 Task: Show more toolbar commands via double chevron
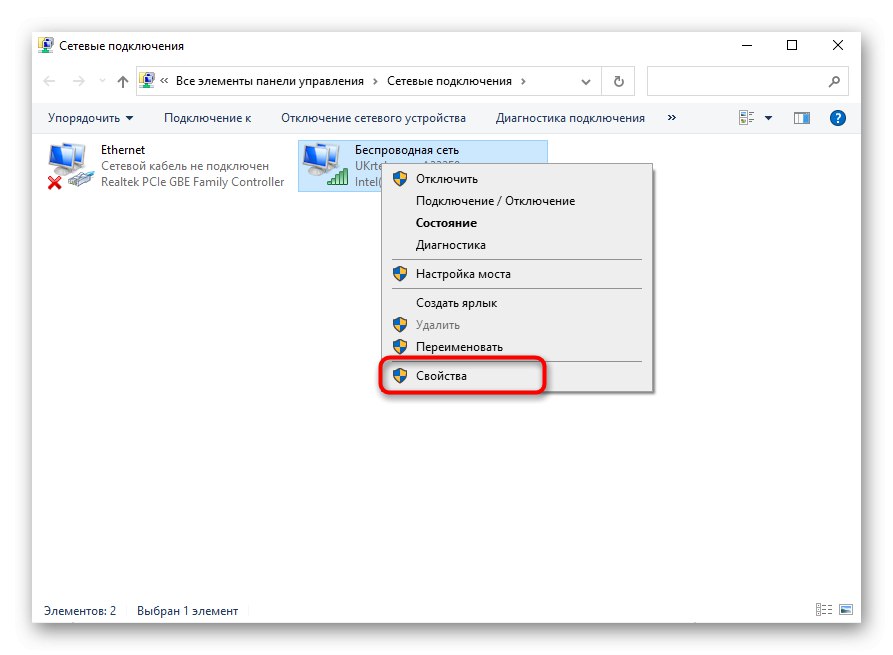click(671, 117)
